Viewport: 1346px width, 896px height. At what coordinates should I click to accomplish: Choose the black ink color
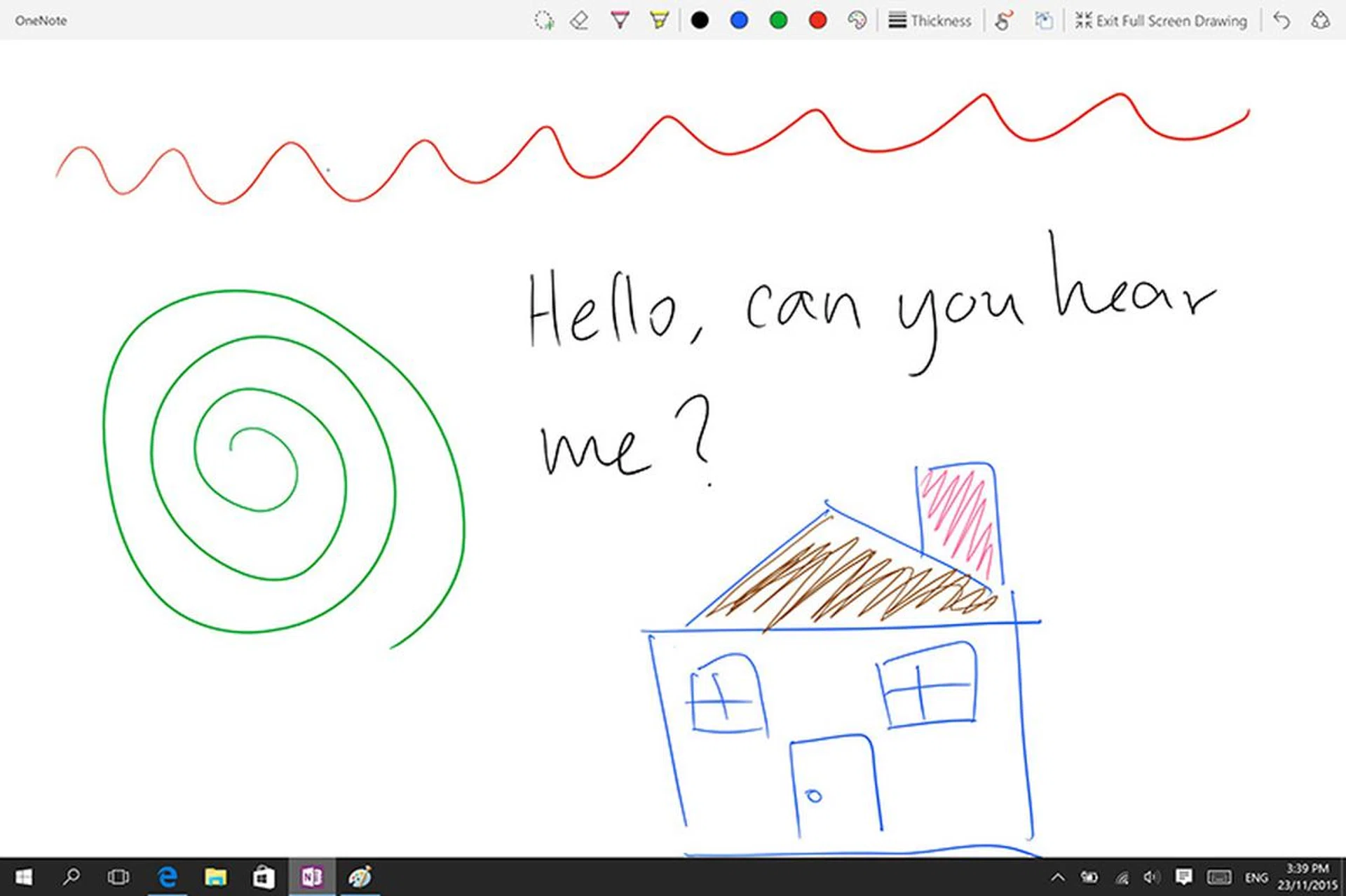[700, 20]
